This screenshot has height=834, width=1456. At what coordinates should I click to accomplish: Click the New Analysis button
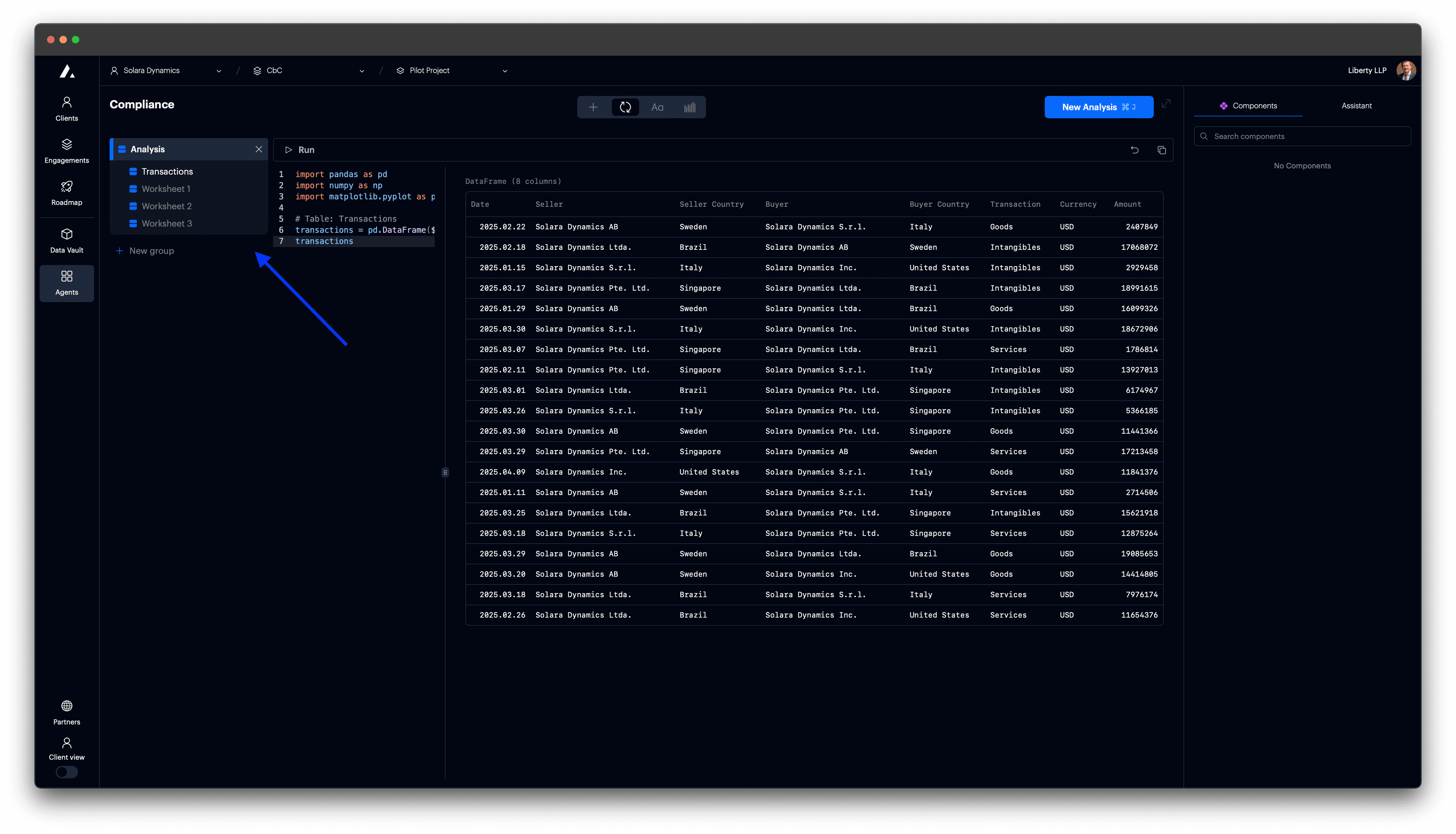pos(1098,107)
